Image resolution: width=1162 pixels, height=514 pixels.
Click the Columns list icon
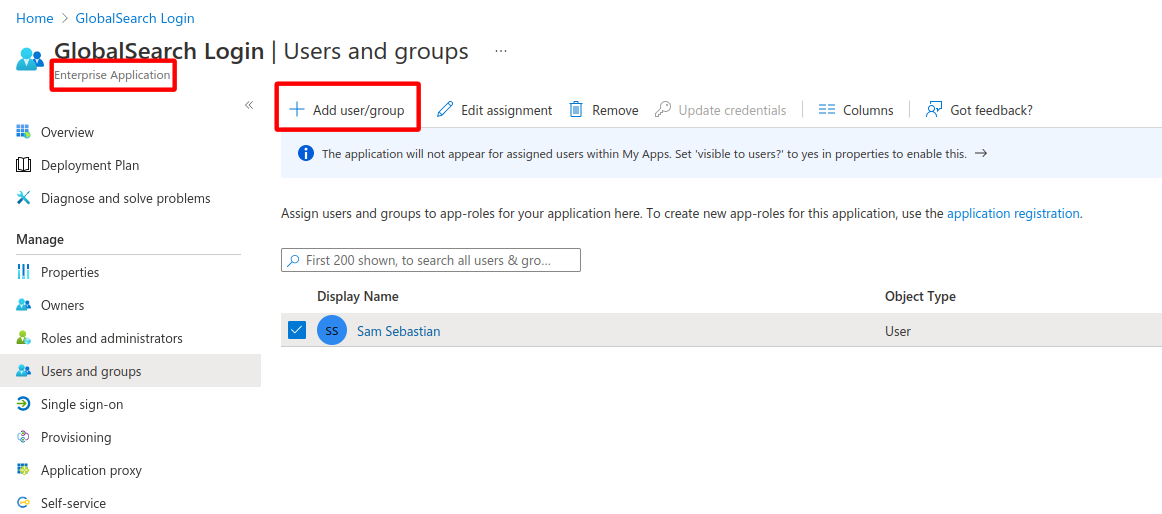(827, 110)
